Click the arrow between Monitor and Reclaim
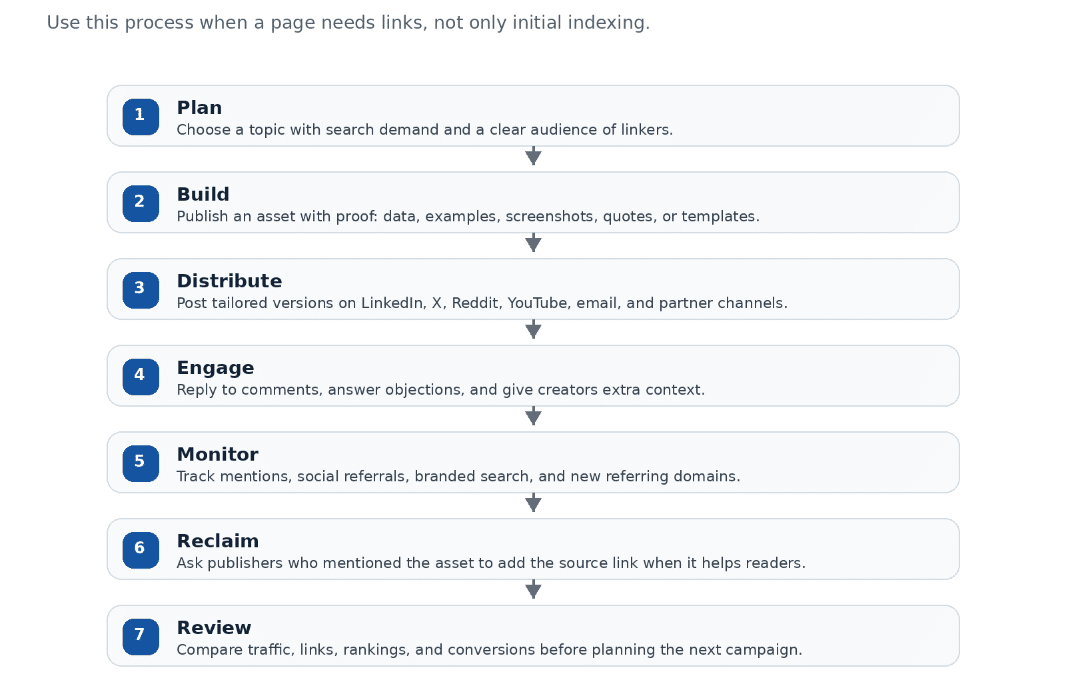Image resolution: width=1066 pixels, height=675 pixels. pos(534,502)
